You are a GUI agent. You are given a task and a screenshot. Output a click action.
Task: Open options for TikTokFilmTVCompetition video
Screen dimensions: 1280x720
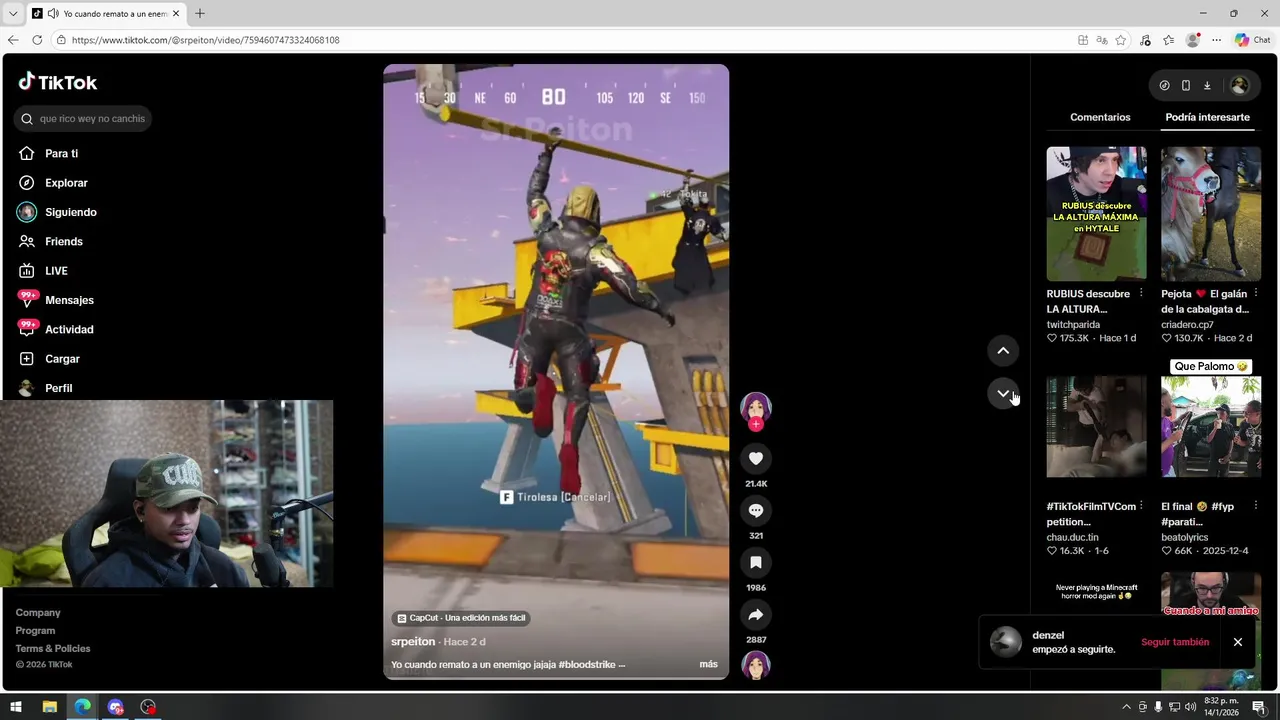pos(1141,506)
